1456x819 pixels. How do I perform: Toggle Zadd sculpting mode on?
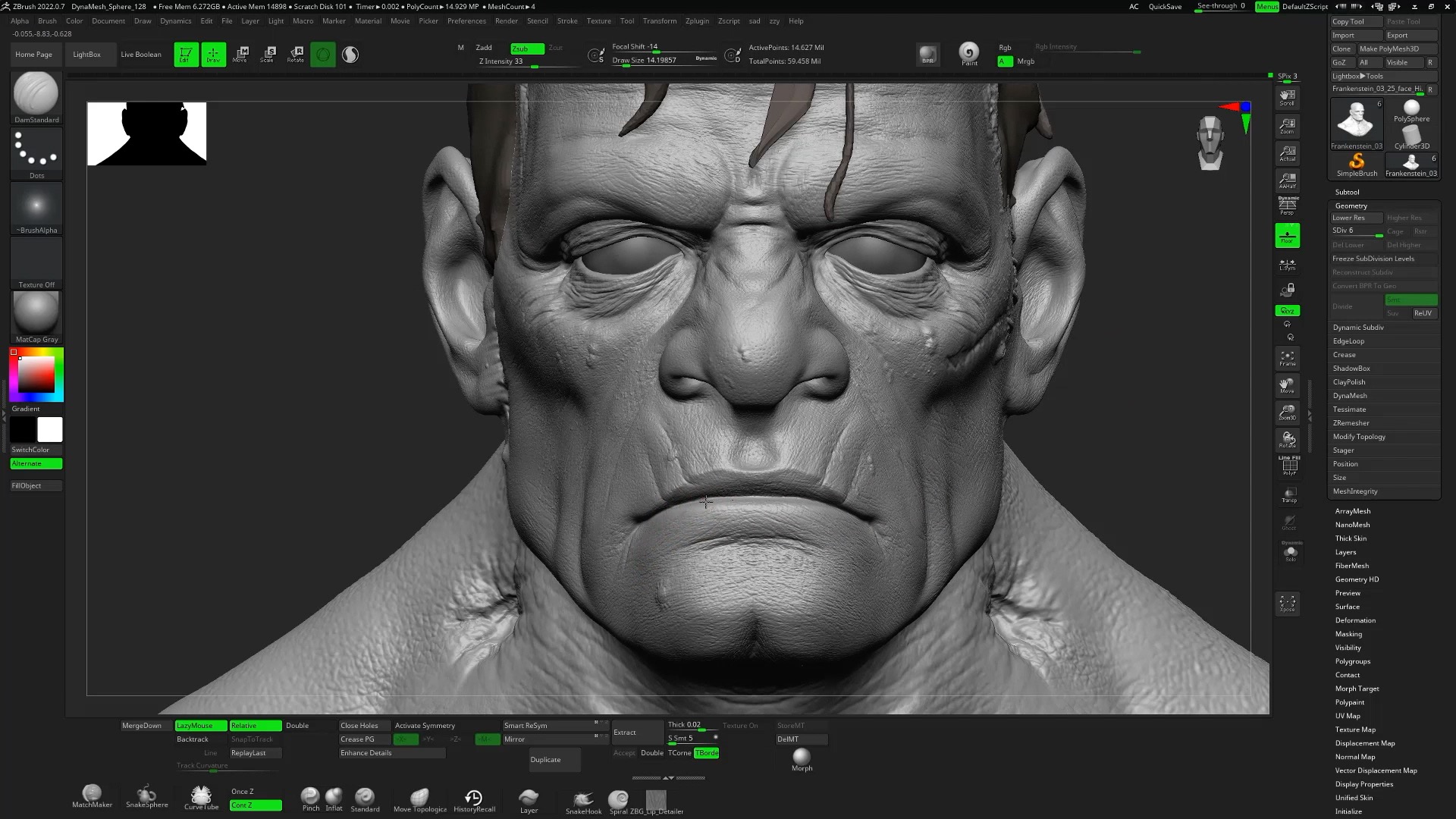pyautogui.click(x=483, y=47)
